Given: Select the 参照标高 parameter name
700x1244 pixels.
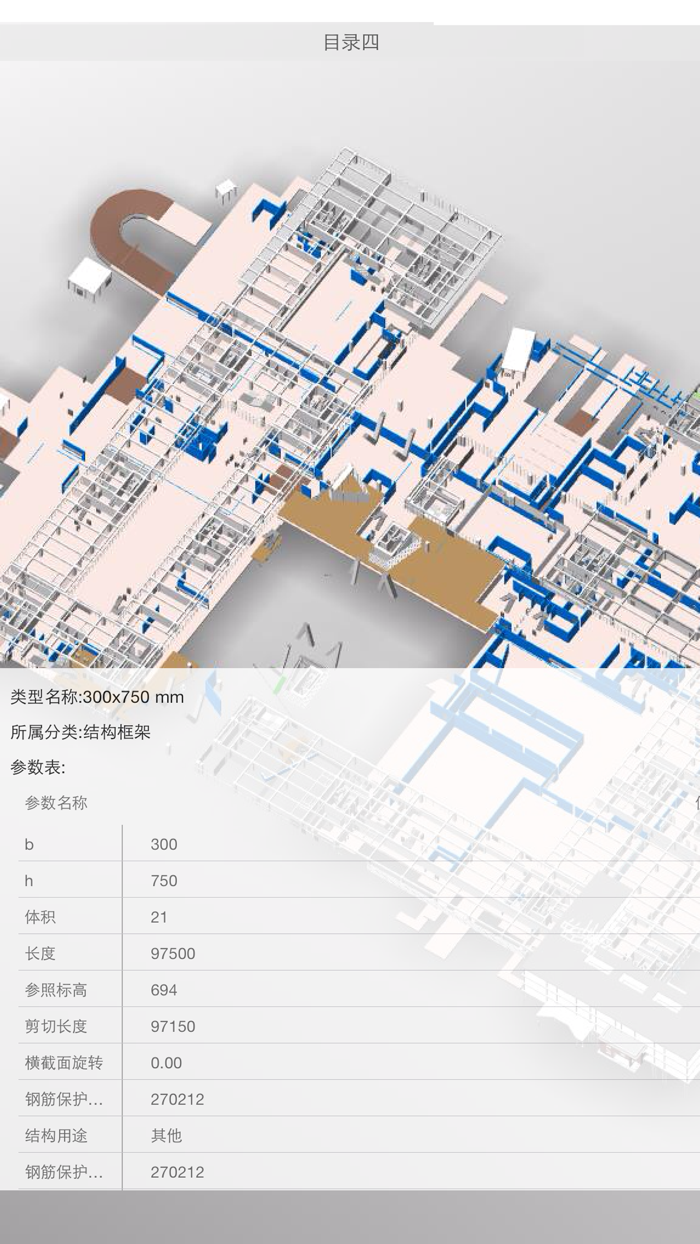Looking at the screenshot, I should [56, 990].
